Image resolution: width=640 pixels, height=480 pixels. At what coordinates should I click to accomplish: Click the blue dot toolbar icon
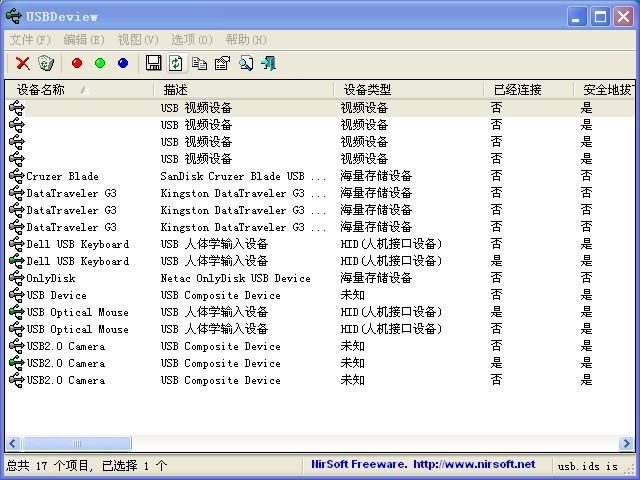123,63
